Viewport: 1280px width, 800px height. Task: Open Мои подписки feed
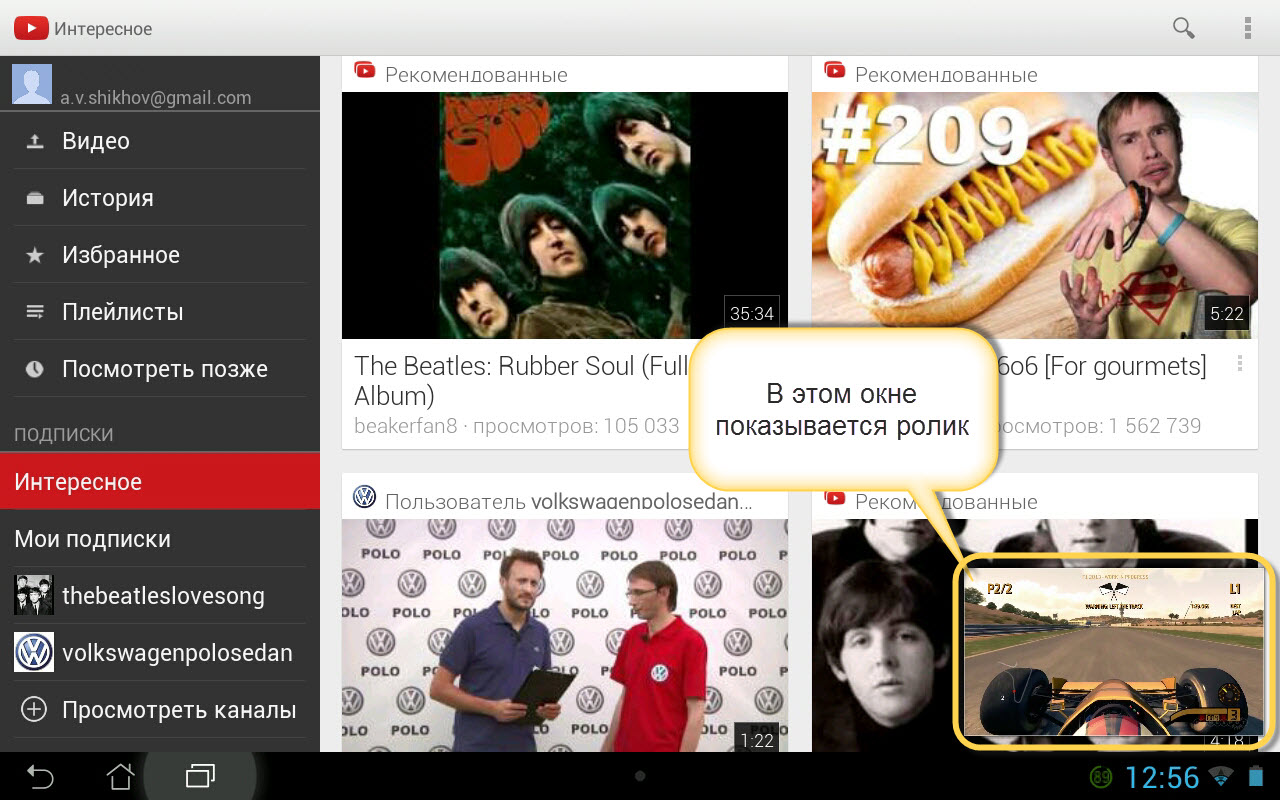pyautogui.click(x=160, y=539)
